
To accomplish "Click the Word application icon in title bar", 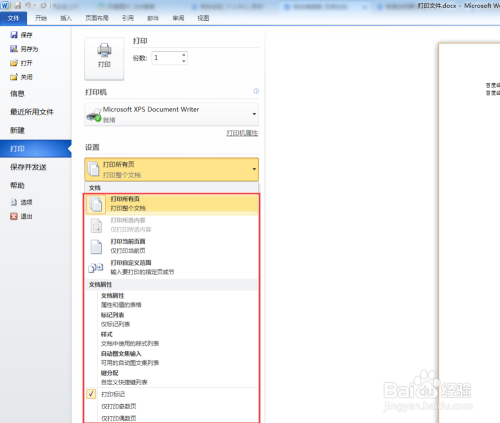I will coord(5,5).
